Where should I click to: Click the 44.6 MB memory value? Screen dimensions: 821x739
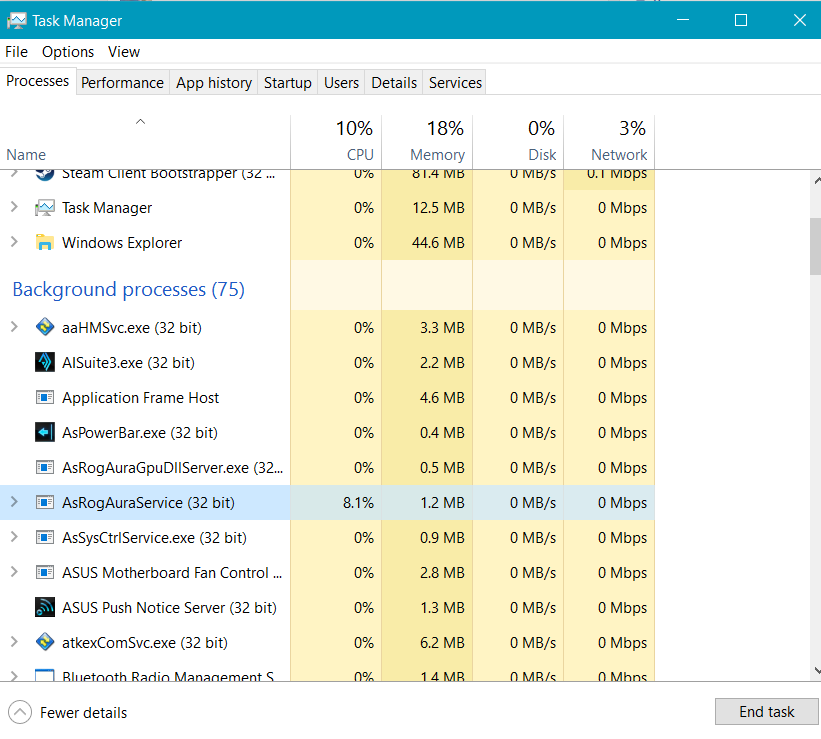point(438,243)
